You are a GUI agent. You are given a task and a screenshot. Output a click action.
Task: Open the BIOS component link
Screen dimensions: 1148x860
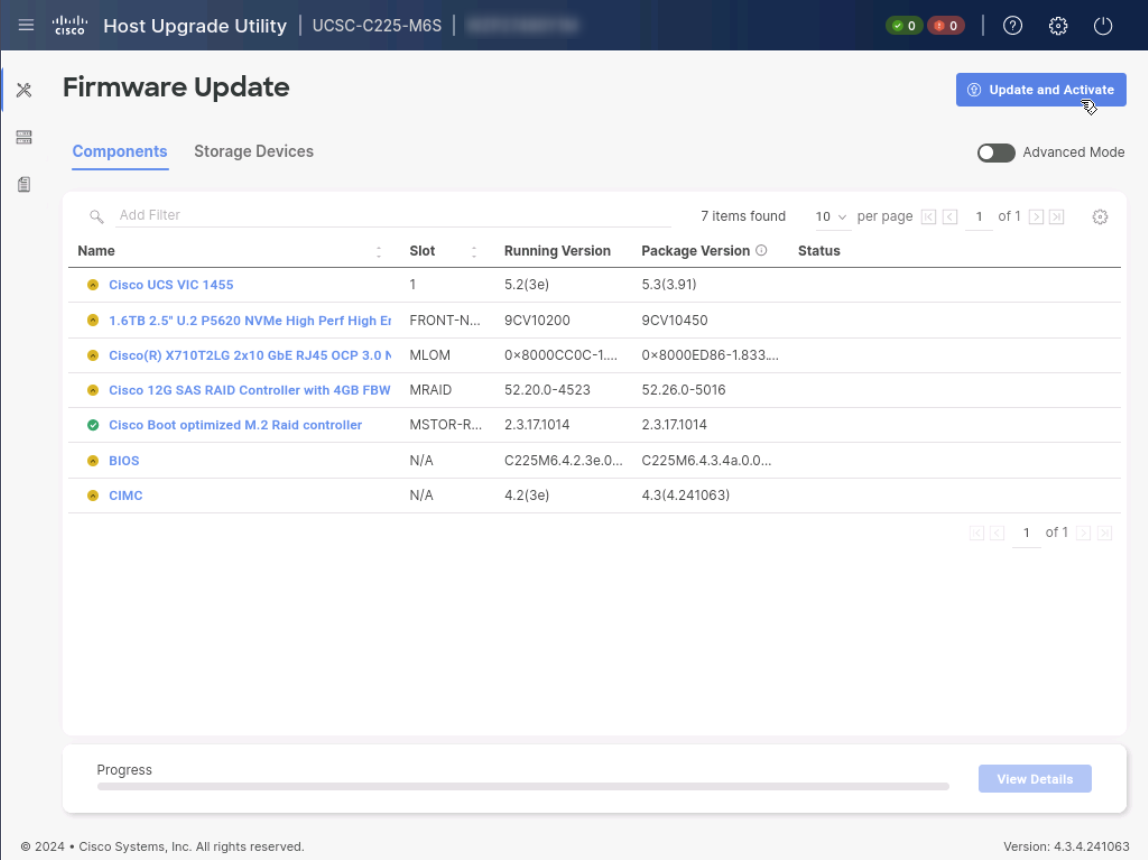124,460
